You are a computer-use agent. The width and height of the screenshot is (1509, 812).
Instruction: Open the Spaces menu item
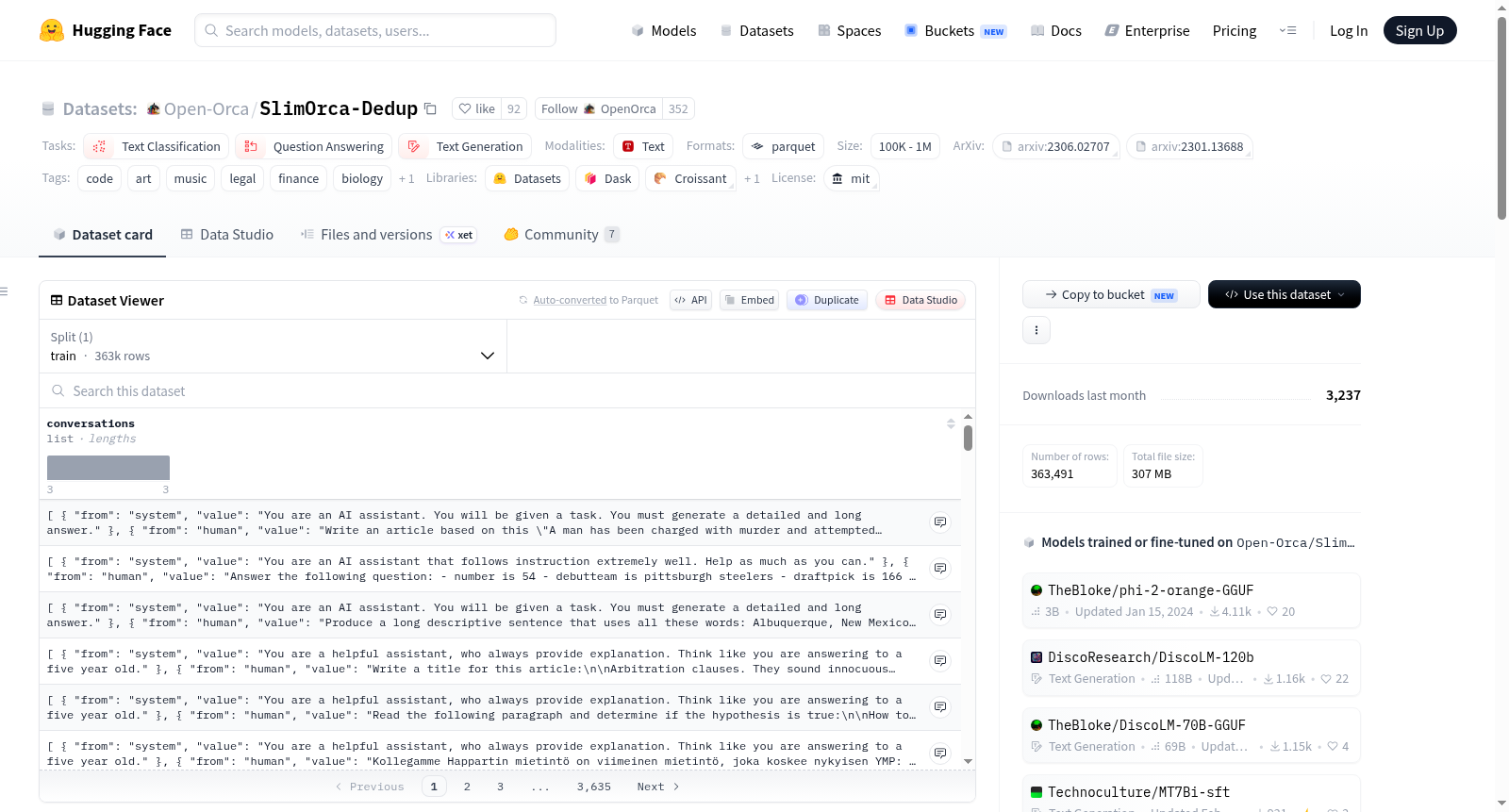point(849,30)
